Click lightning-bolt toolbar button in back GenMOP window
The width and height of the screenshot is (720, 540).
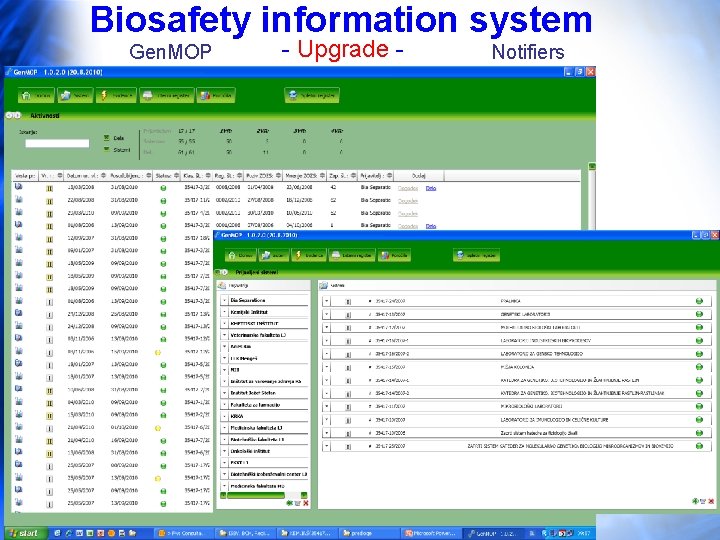(116, 96)
